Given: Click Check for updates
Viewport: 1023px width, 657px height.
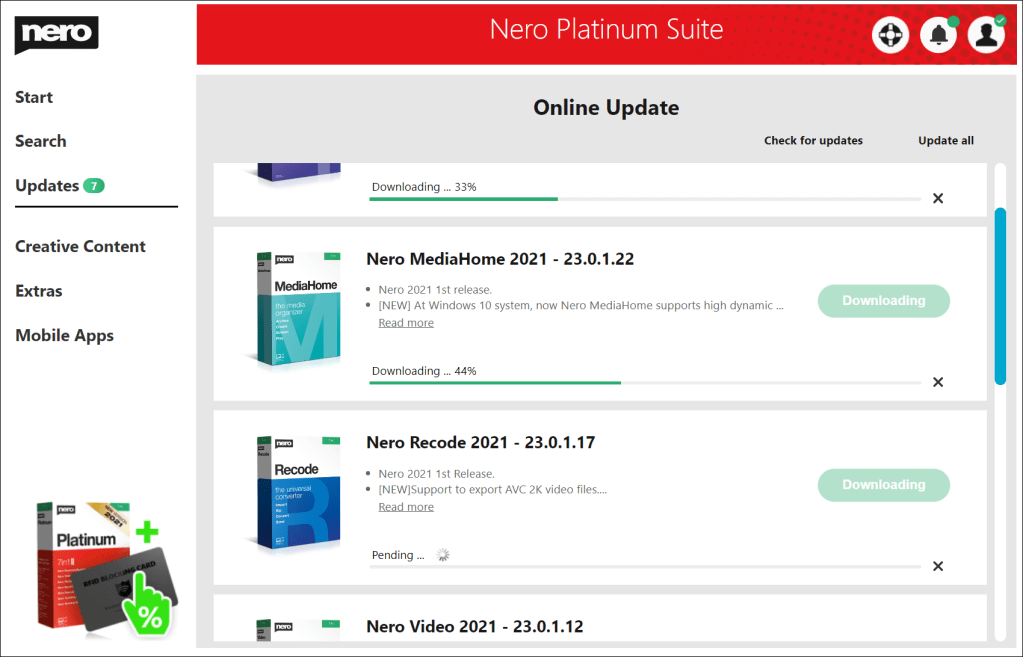Looking at the screenshot, I should (813, 141).
